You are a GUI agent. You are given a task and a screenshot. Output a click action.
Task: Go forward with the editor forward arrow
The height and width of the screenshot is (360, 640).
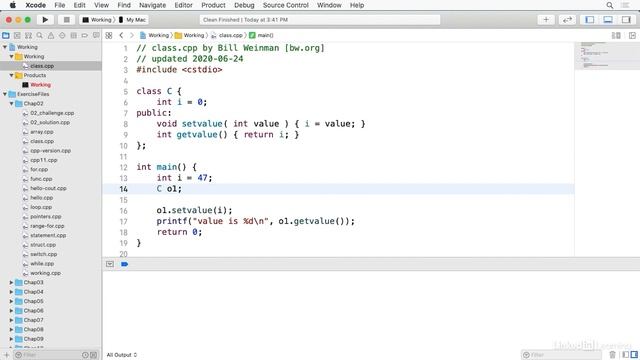point(131,36)
